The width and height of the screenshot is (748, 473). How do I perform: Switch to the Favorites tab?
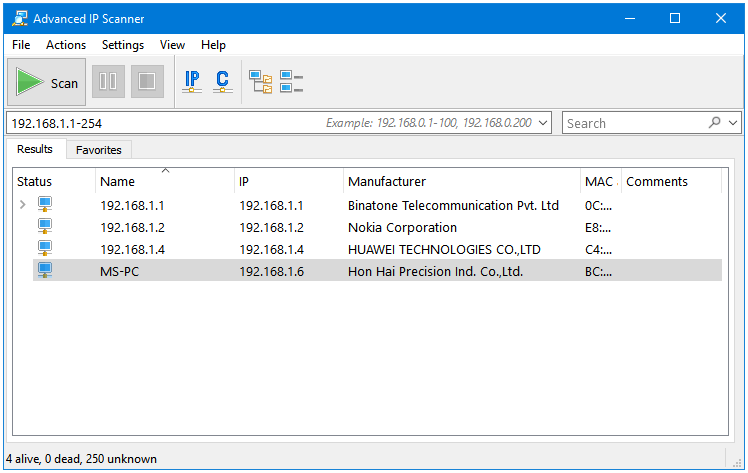point(99,150)
